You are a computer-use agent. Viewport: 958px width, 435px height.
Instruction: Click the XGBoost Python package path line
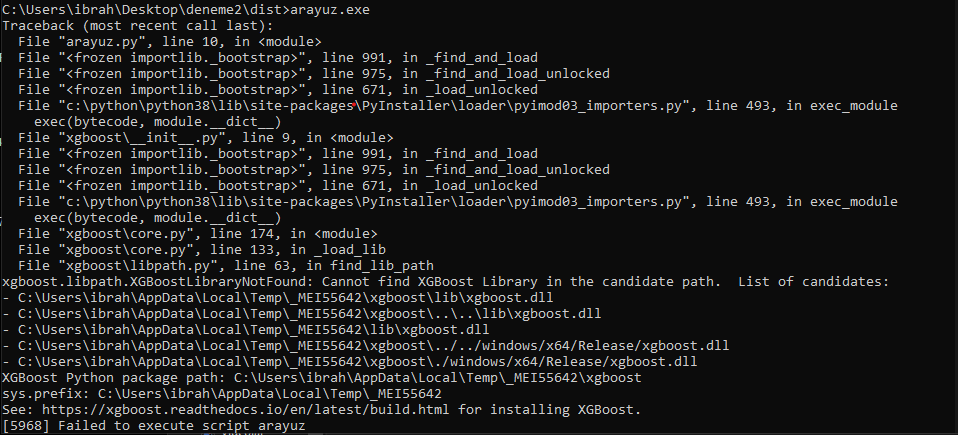322,377
